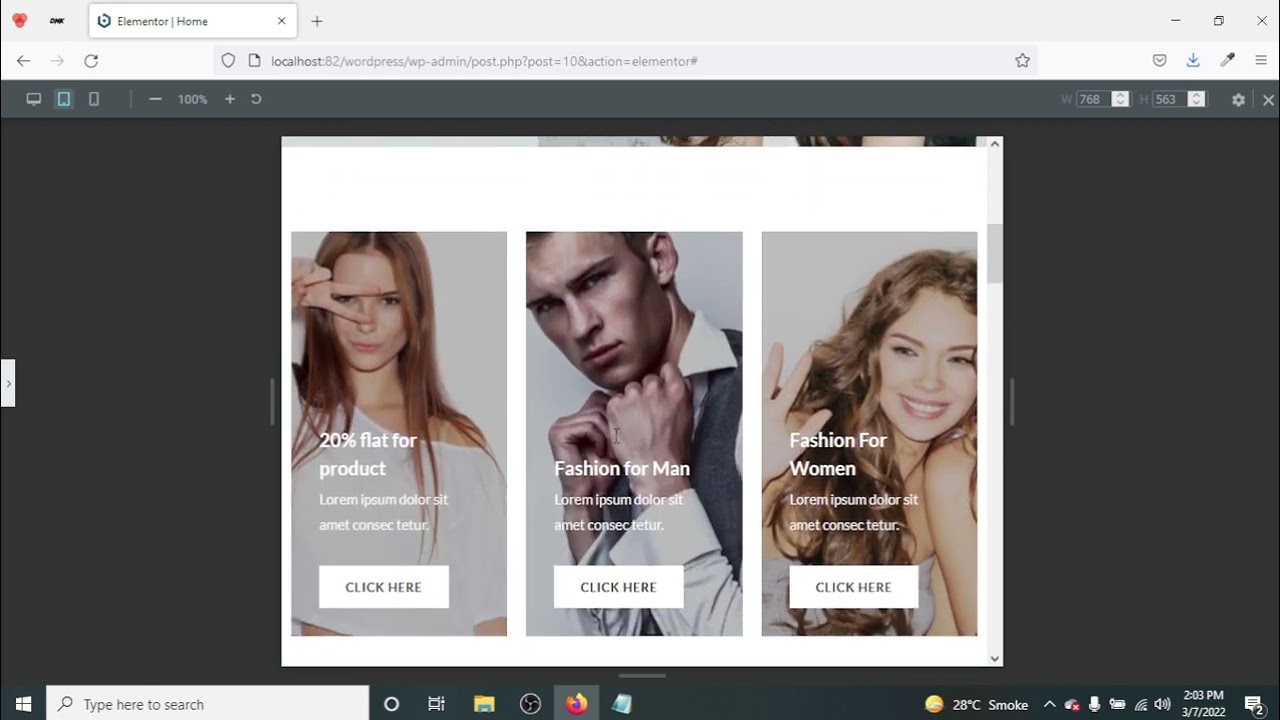
Task: Show hidden system tray icons
Action: pyautogui.click(x=1049, y=704)
